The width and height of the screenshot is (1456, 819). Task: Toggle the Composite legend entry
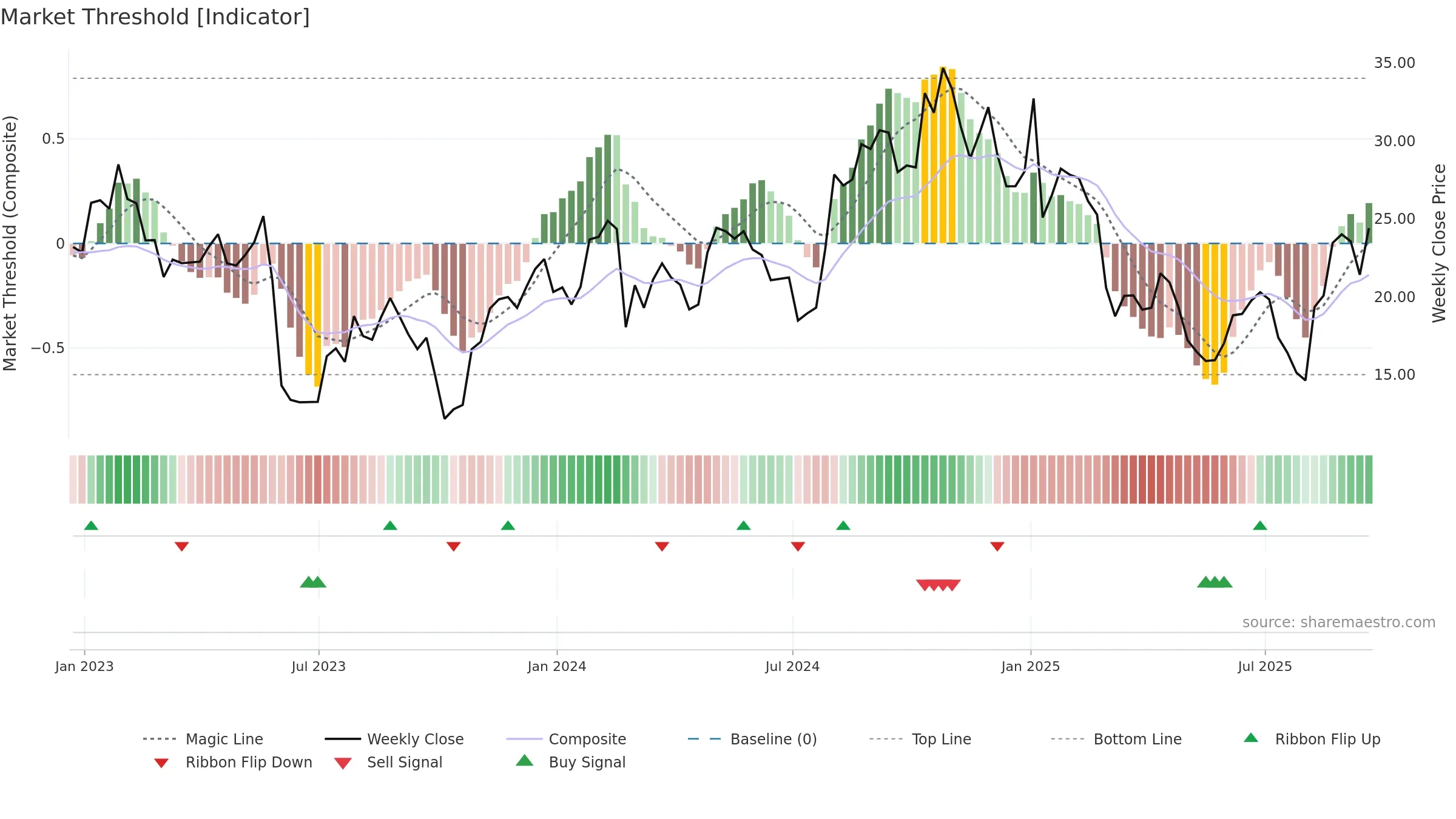566,739
